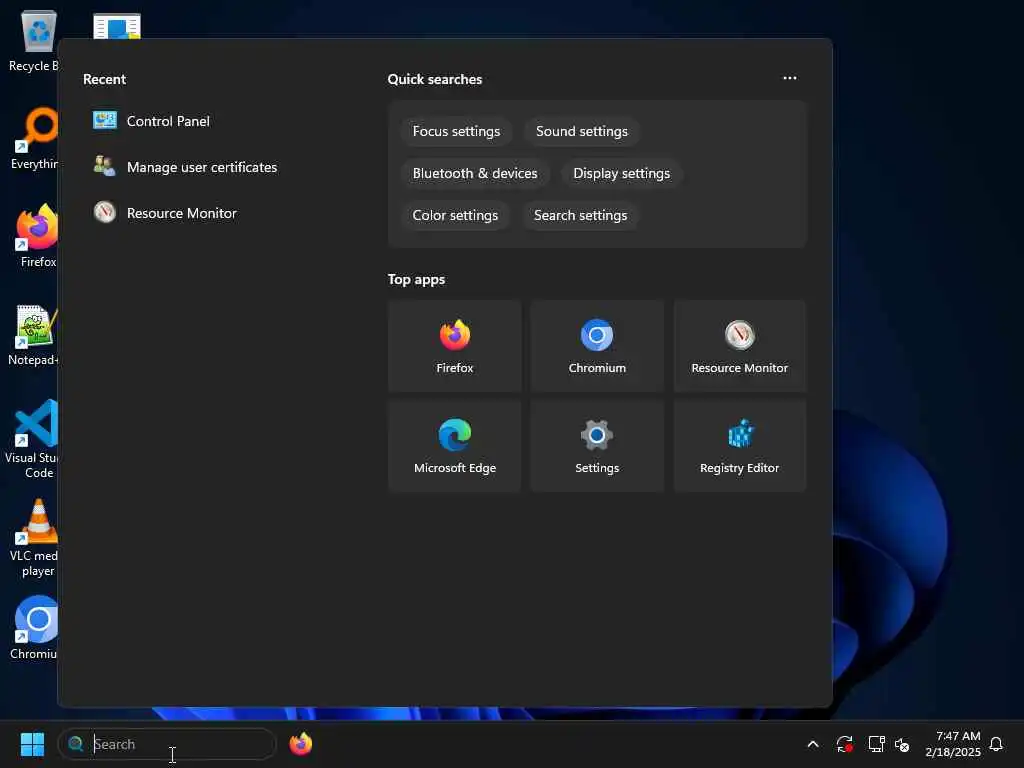
Task: Open Firefox from the taskbar
Action: 300,744
